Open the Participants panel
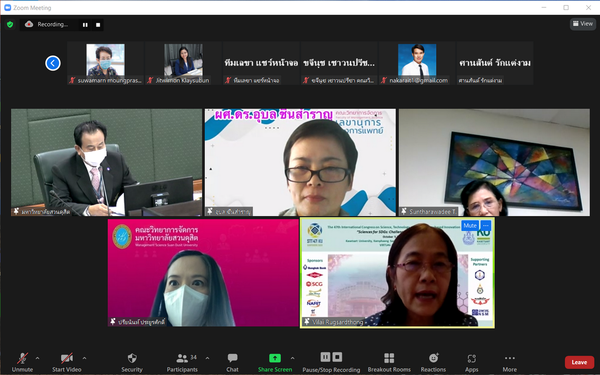The image size is (600, 375). 183,362
